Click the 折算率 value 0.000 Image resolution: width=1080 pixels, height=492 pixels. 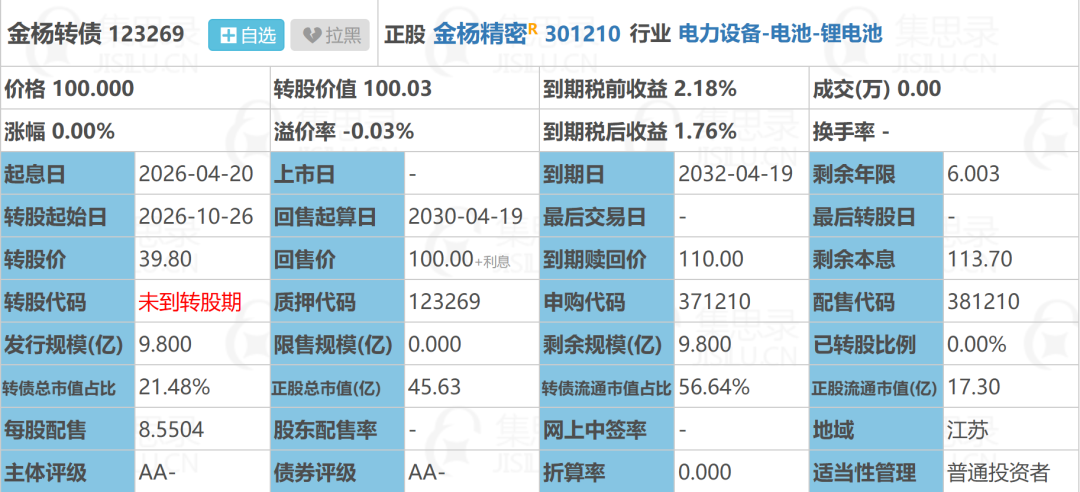click(705, 473)
